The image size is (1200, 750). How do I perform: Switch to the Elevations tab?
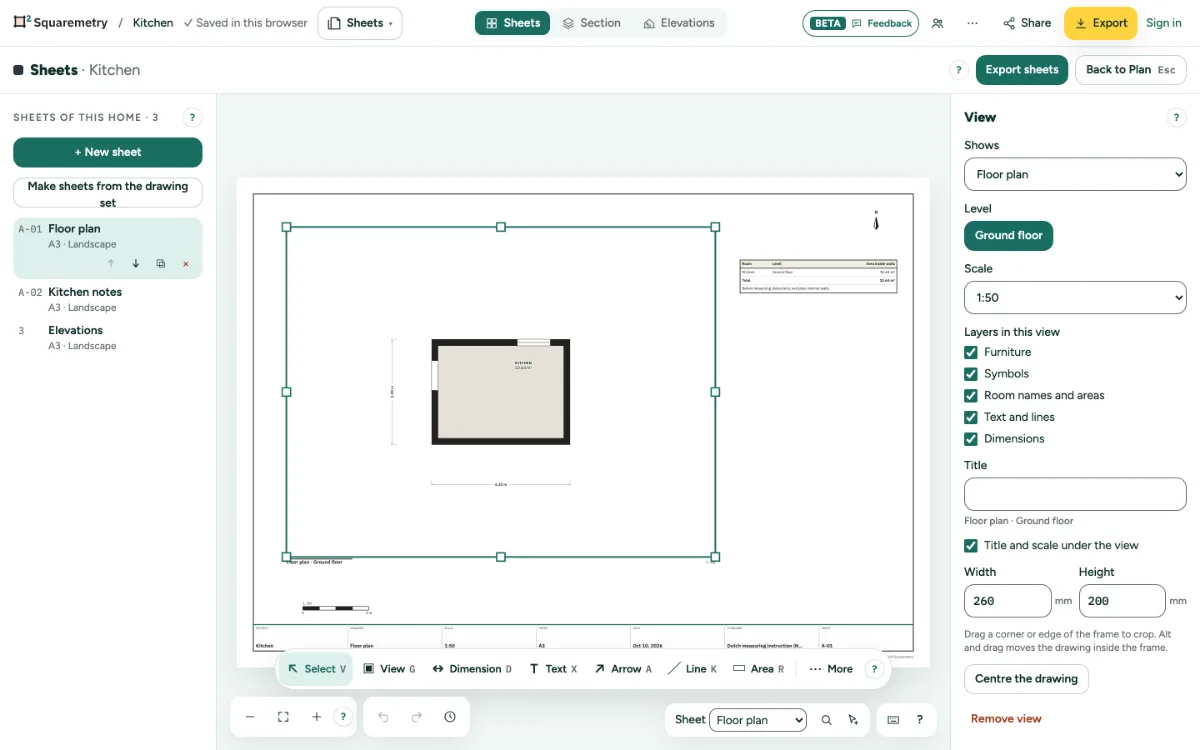pyautogui.click(x=679, y=23)
